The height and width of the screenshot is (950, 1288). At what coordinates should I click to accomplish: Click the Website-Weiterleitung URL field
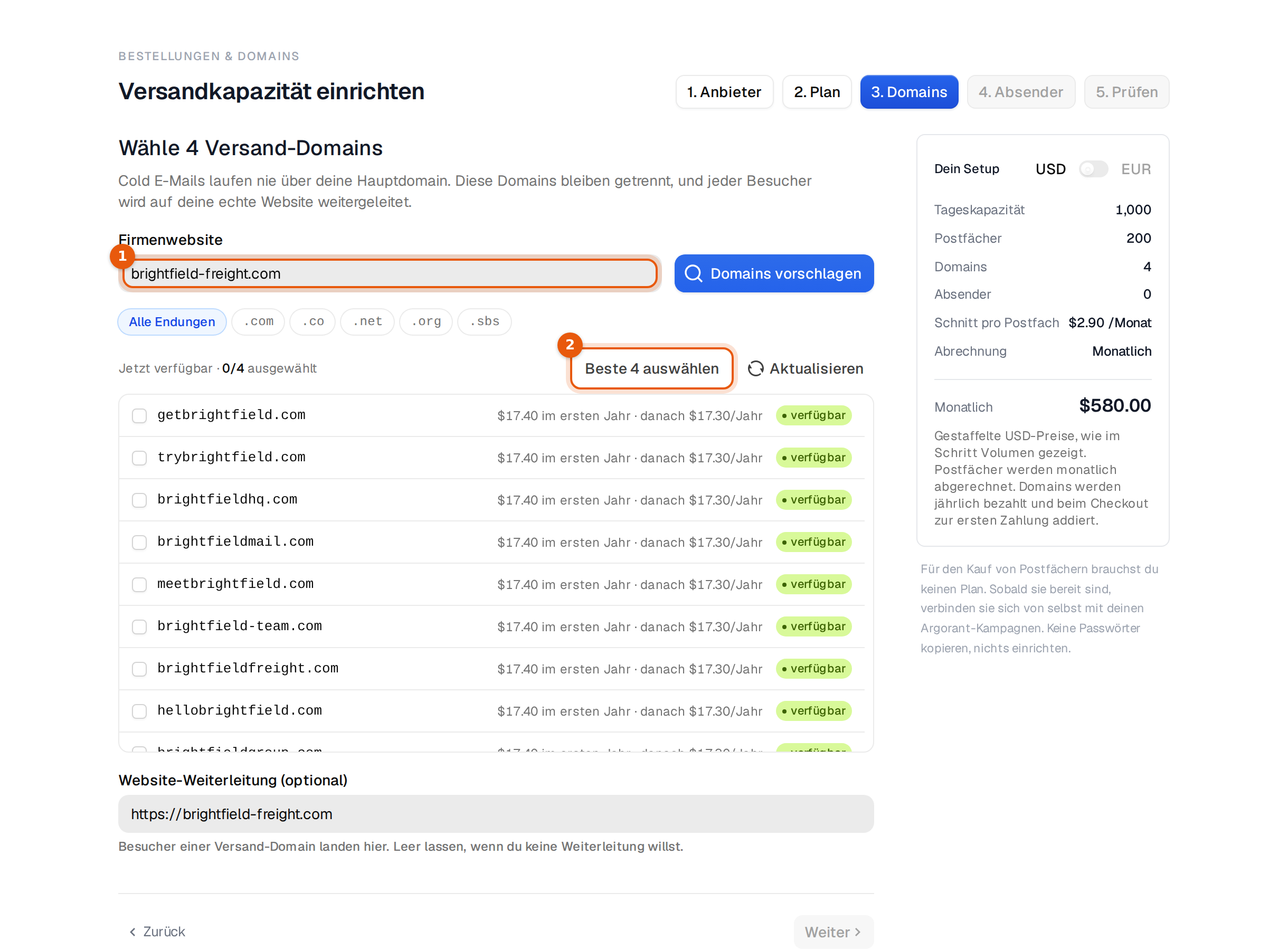(496, 814)
